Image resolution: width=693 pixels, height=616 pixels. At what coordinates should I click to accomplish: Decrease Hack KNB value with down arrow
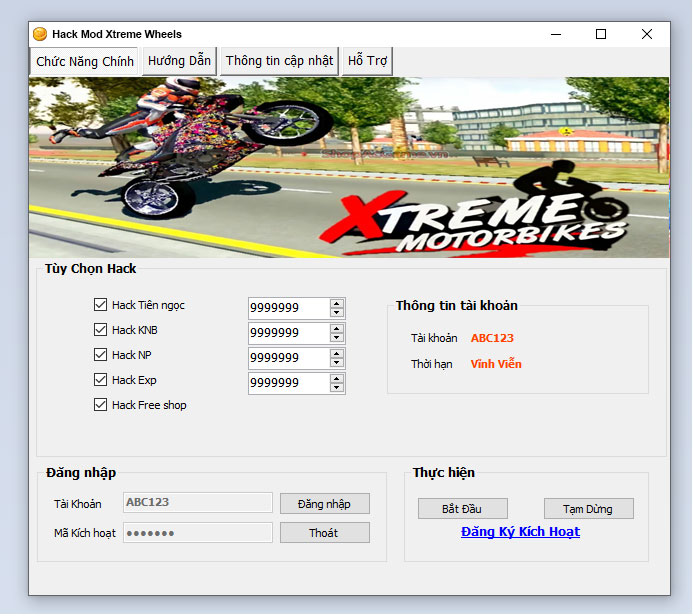click(x=337, y=338)
